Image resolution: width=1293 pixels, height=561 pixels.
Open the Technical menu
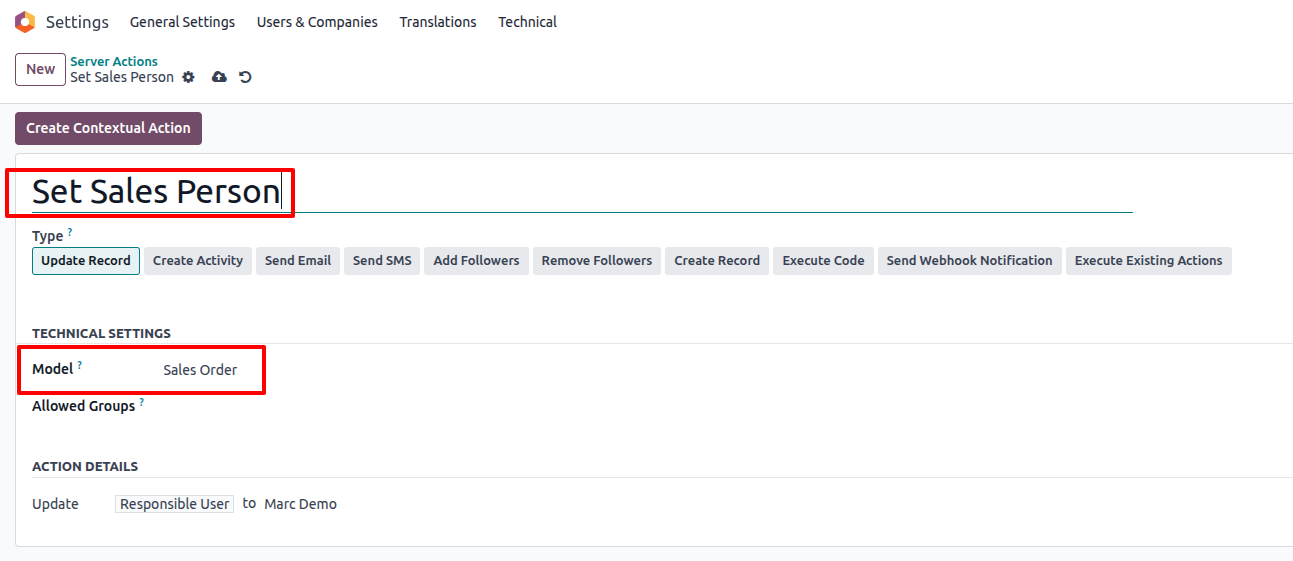pos(527,22)
